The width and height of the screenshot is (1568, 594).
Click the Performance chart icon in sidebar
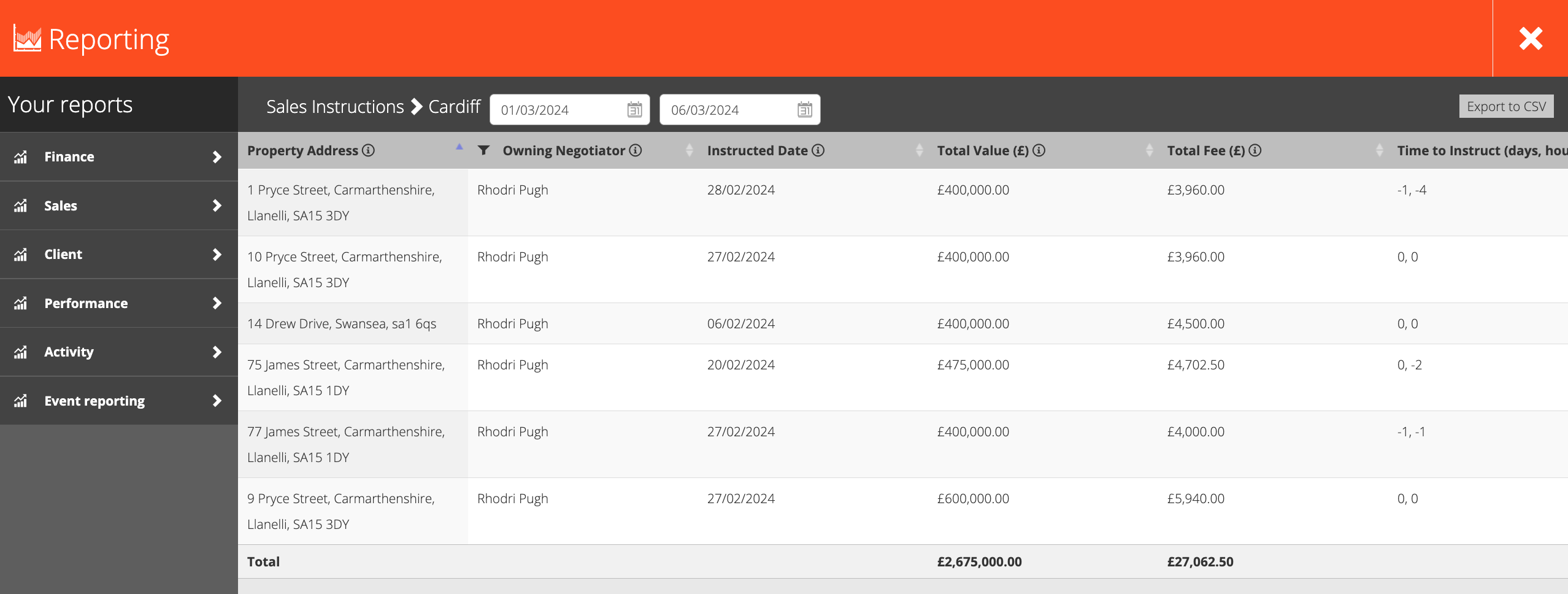click(21, 303)
